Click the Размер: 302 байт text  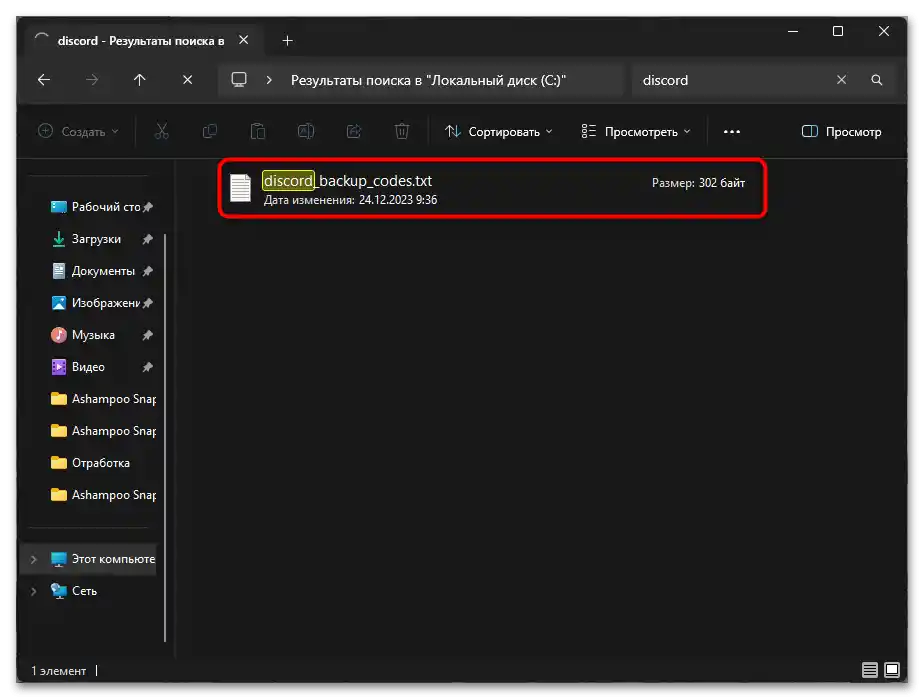(x=698, y=183)
